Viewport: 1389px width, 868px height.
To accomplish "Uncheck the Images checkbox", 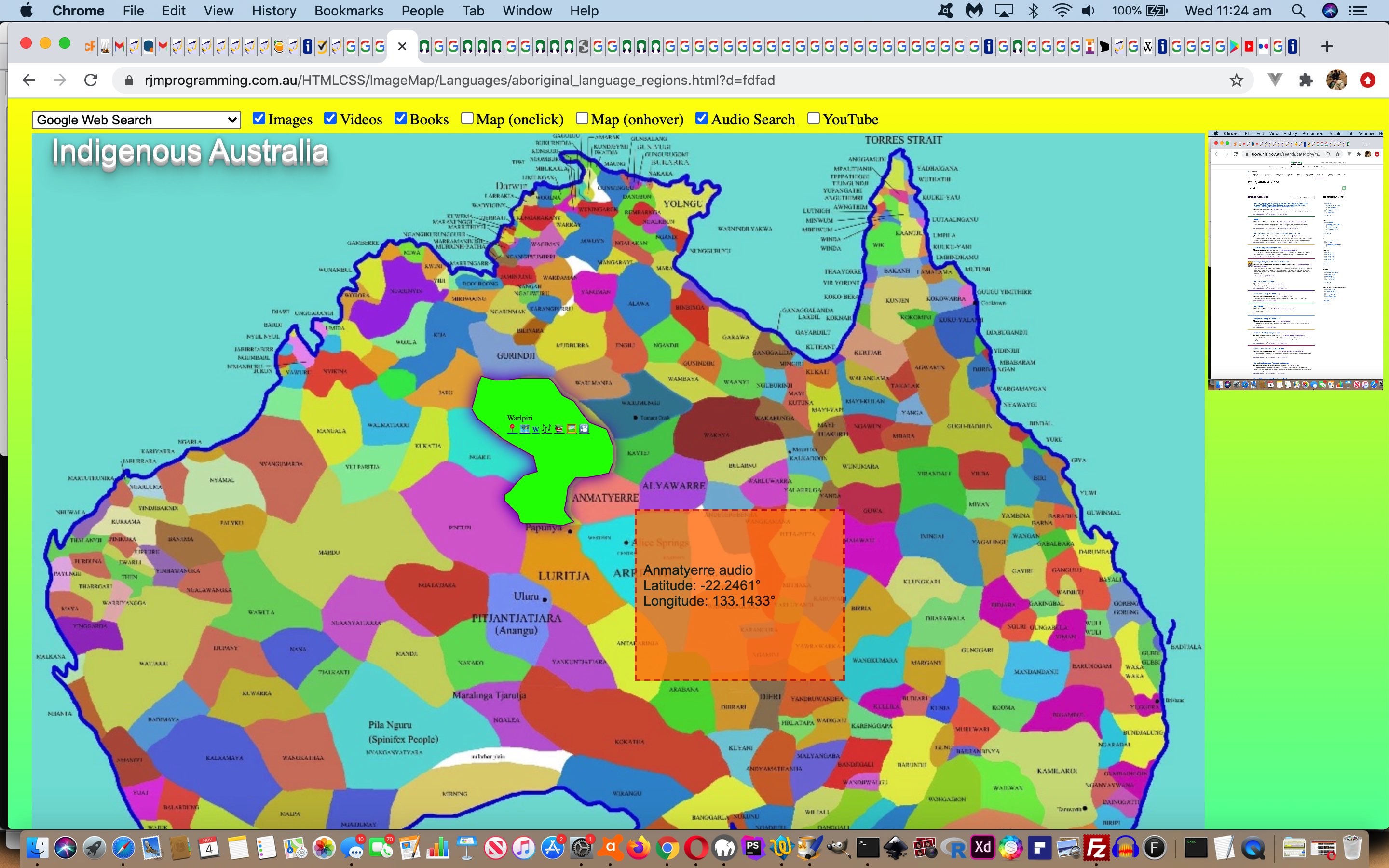I will pyautogui.click(x=259, y=118).
